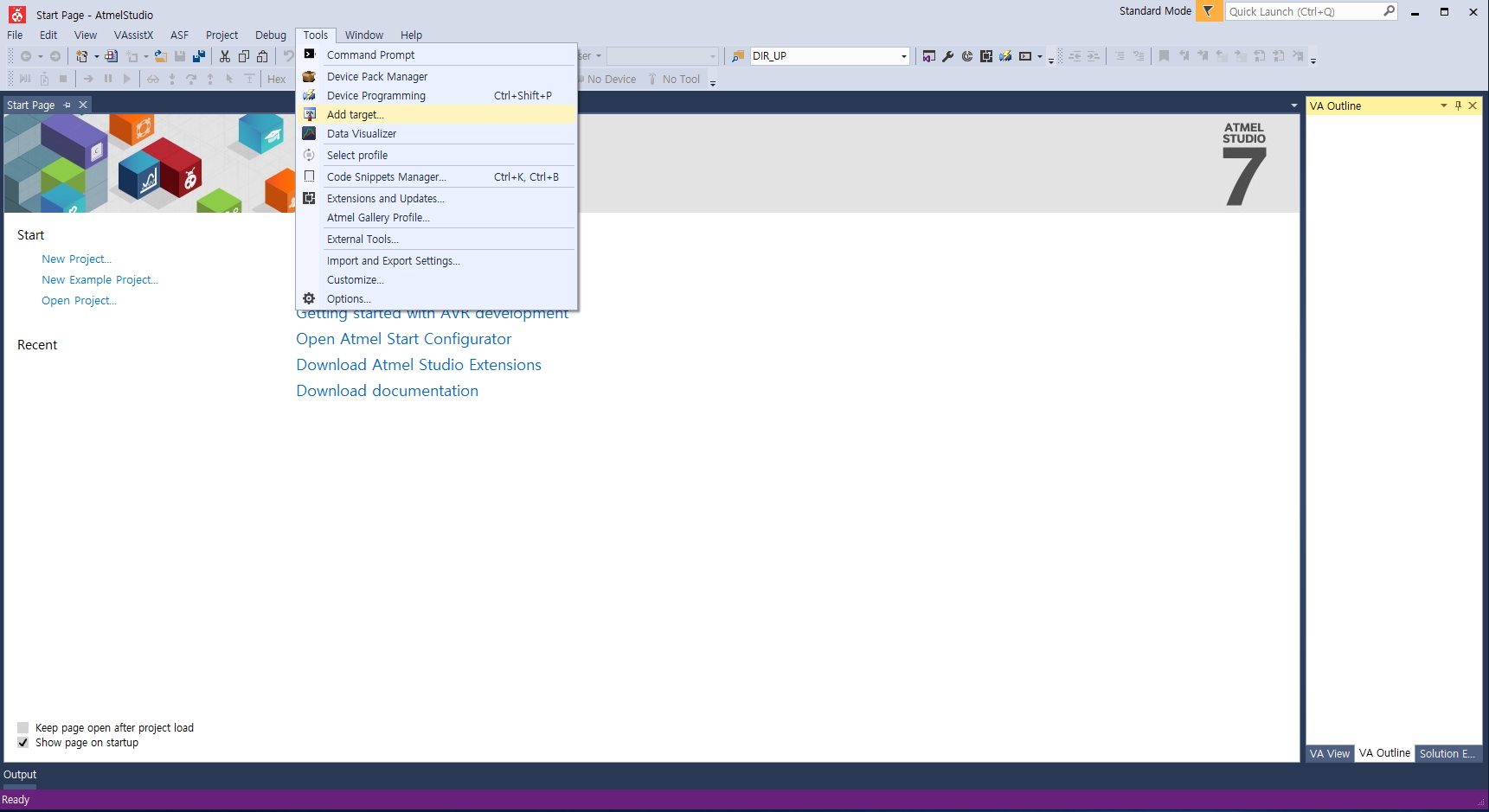Click the Open File toolbar icon
This screenshot has width=1489, height=812.
click(161, 56)
